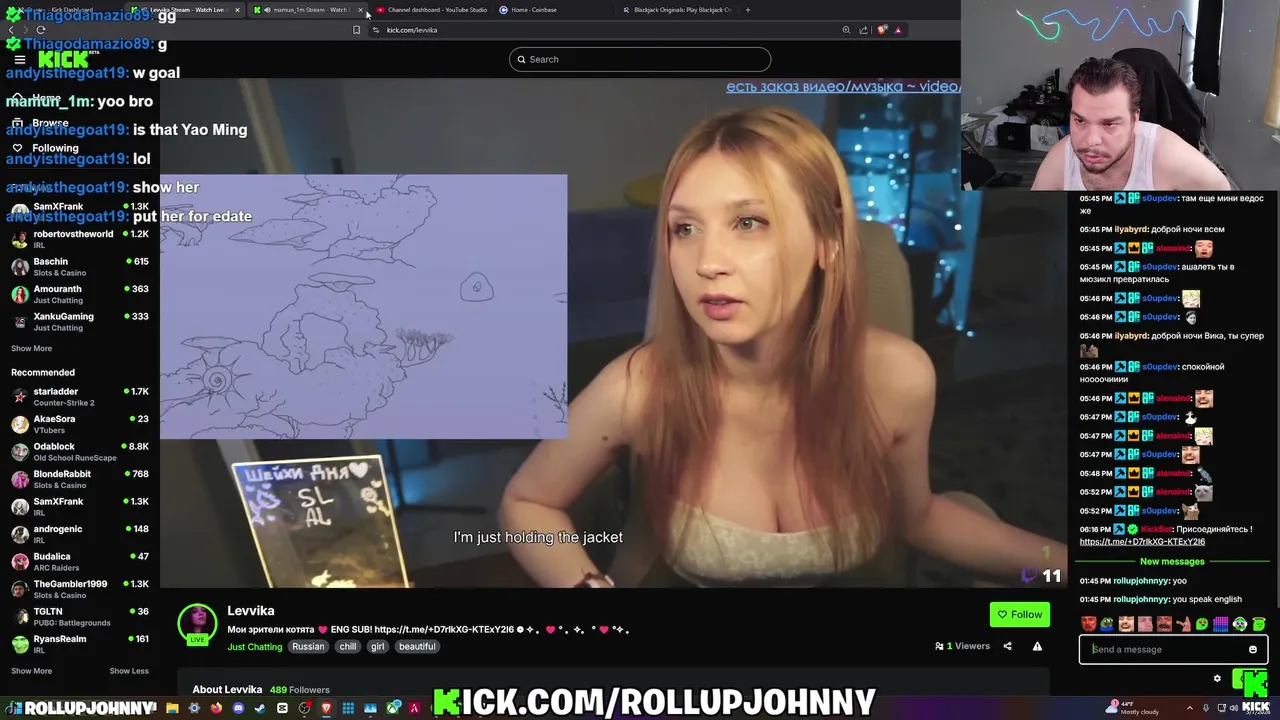Open a new browser tab
Viewport: 1280px width, 720px height.
point(748,10)
